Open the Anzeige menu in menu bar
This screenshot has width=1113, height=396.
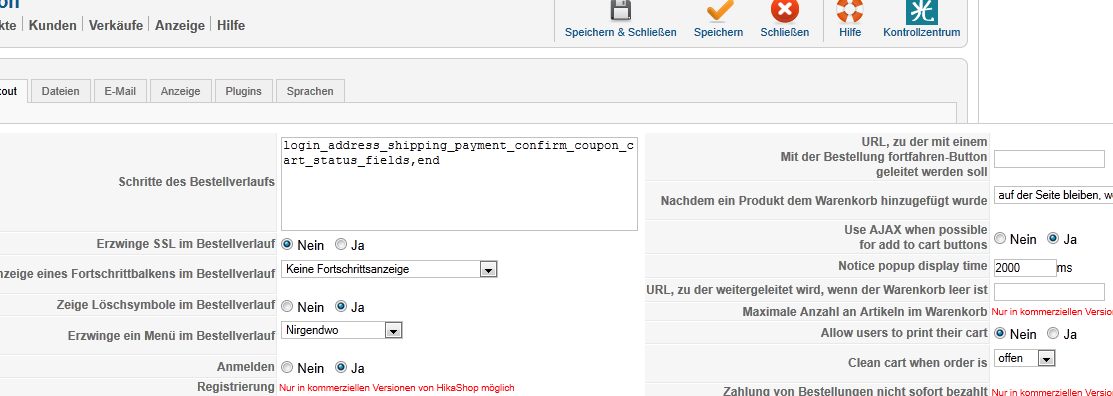tap(180, 25)
